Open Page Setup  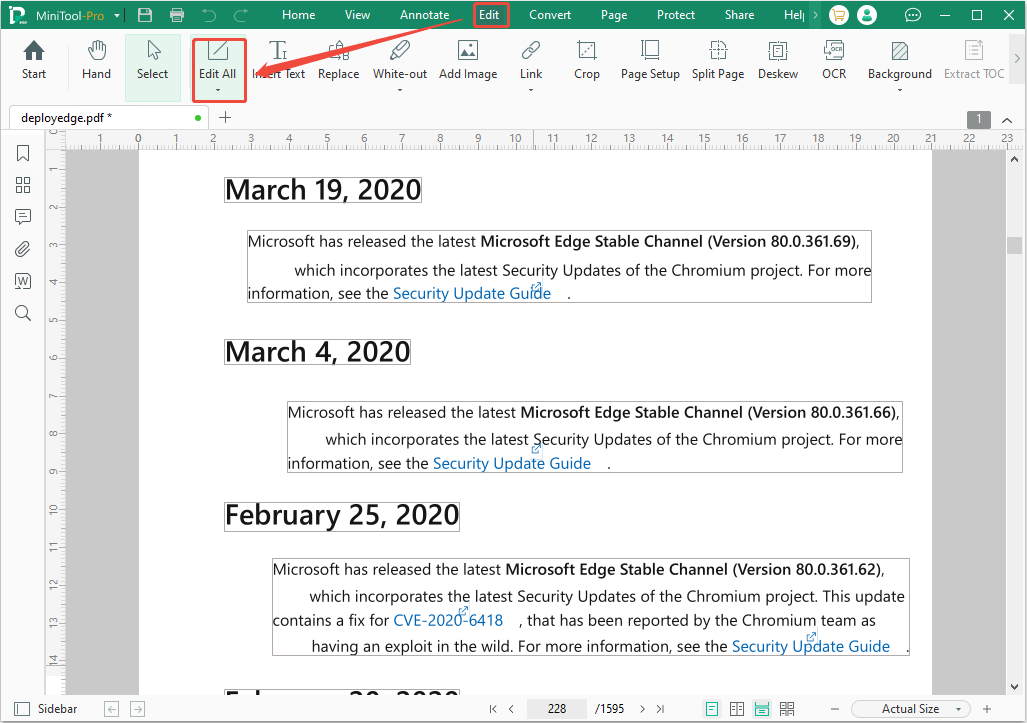[650, 60]
